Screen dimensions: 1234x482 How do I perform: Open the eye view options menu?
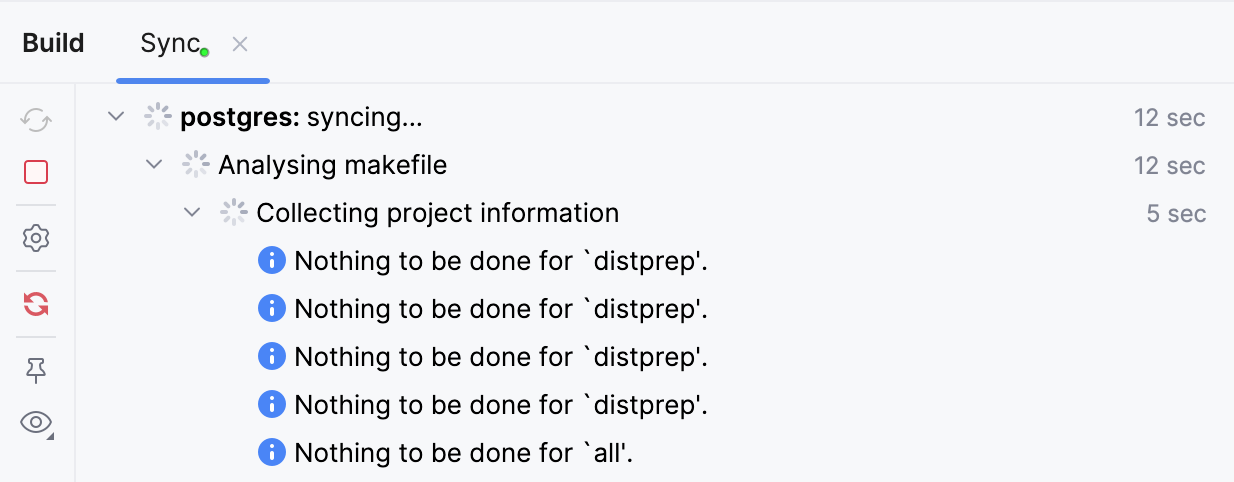[36, 423]
